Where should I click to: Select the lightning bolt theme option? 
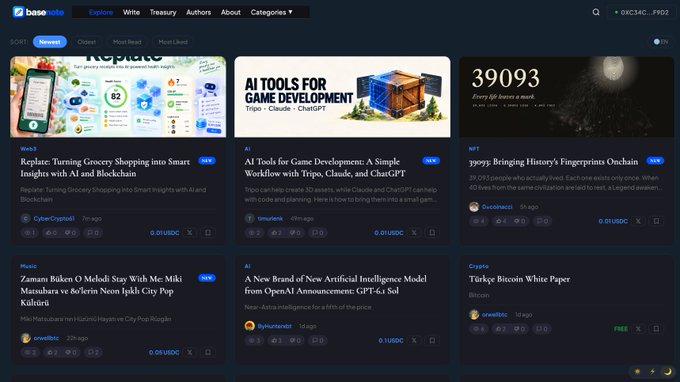click(652, 371)
